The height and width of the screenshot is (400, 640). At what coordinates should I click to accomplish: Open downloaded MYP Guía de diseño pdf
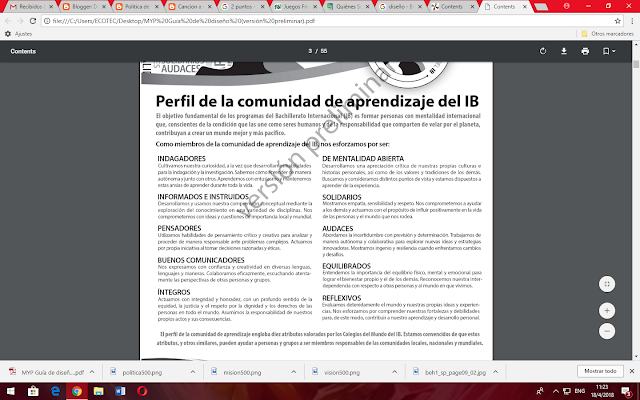[x=47, y=372]
